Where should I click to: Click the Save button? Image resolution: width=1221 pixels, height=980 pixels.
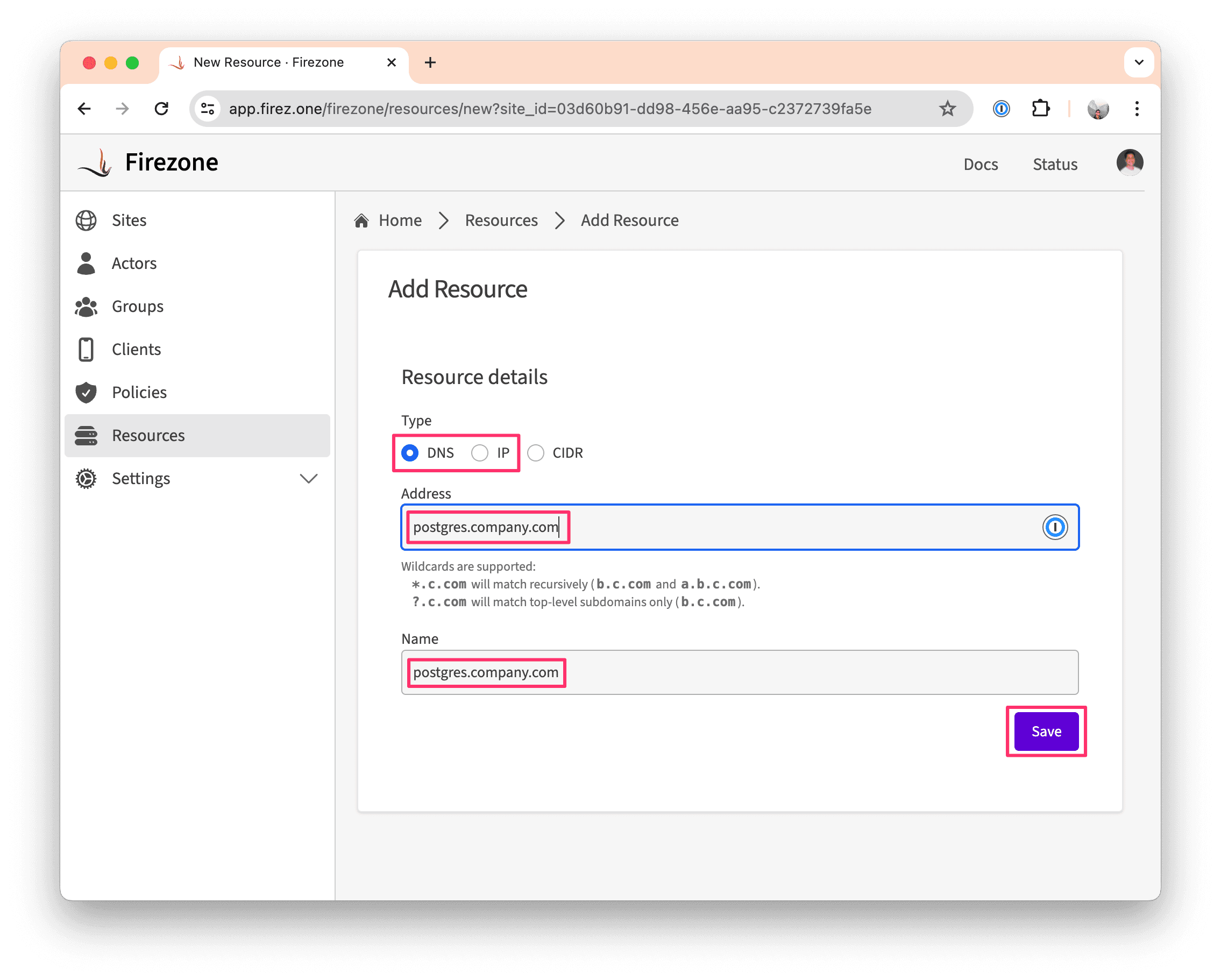1045,730
